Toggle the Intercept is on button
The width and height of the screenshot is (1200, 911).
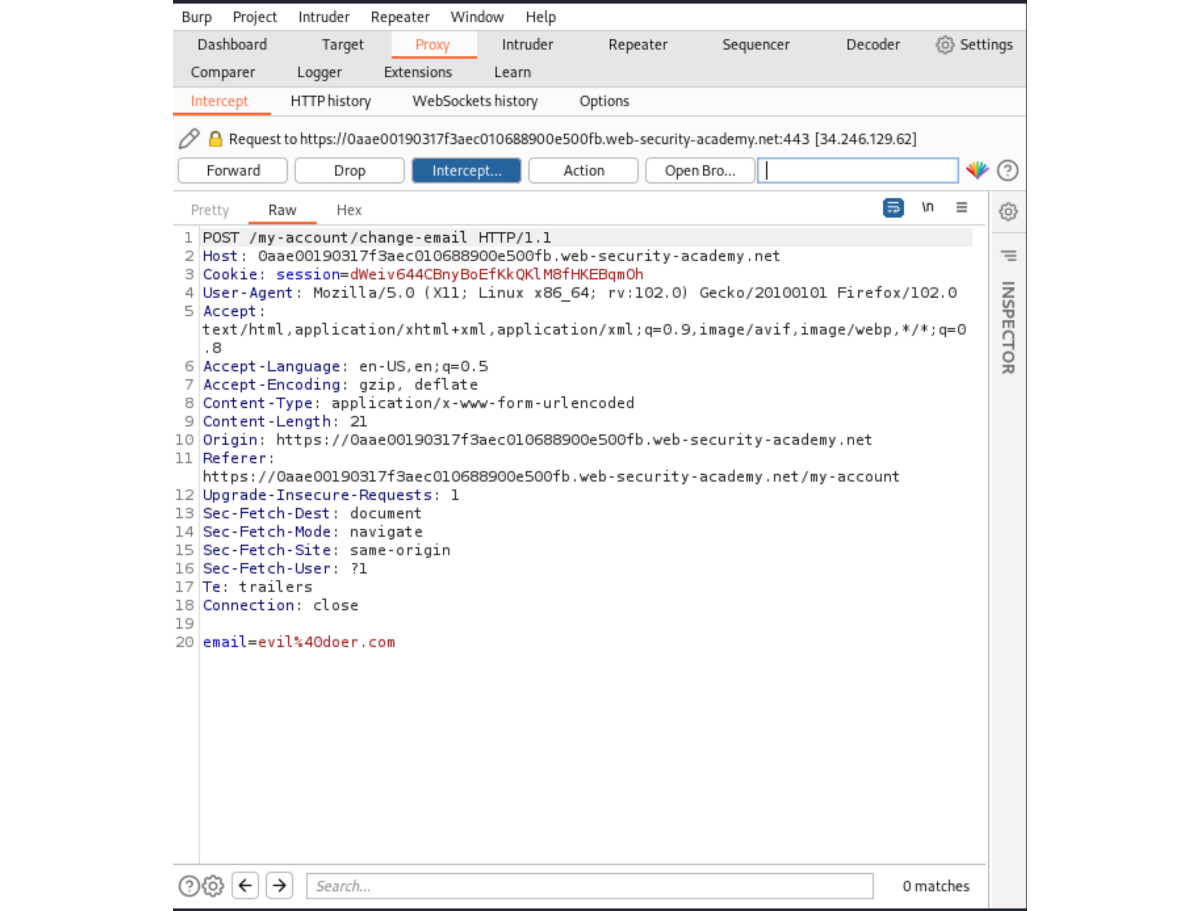click(x=467, y=171)
